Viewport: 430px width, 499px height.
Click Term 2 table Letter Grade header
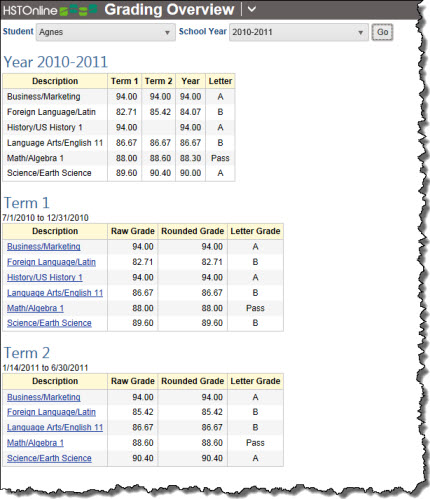(255, 381)
